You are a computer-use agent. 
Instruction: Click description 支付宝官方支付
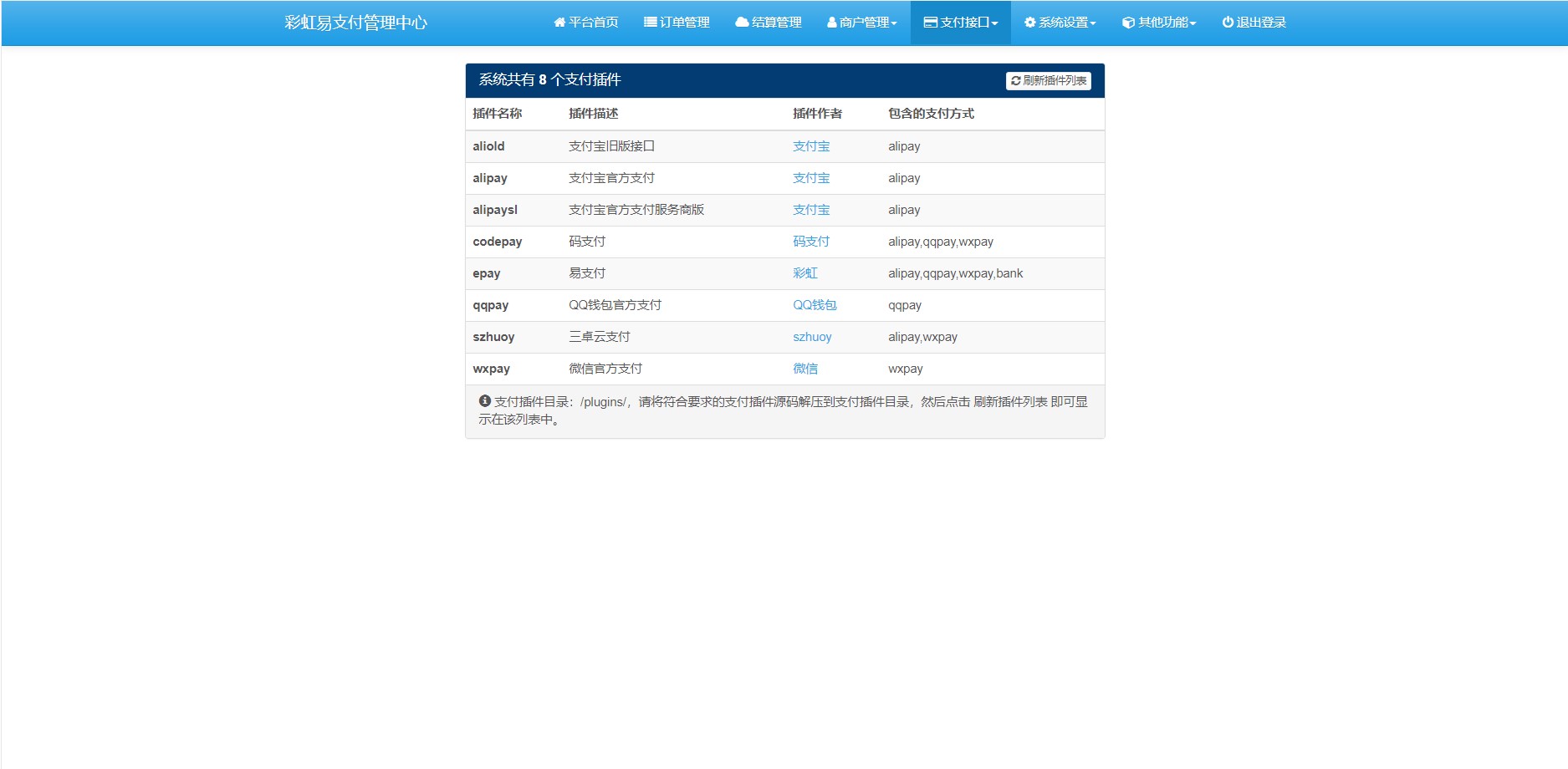coord(611,178)
